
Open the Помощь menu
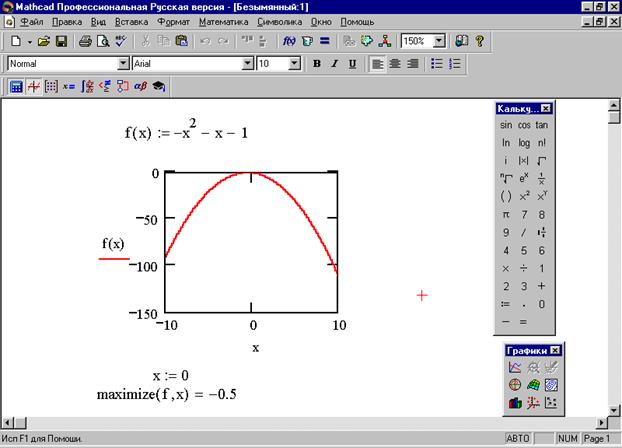point(357,22)
